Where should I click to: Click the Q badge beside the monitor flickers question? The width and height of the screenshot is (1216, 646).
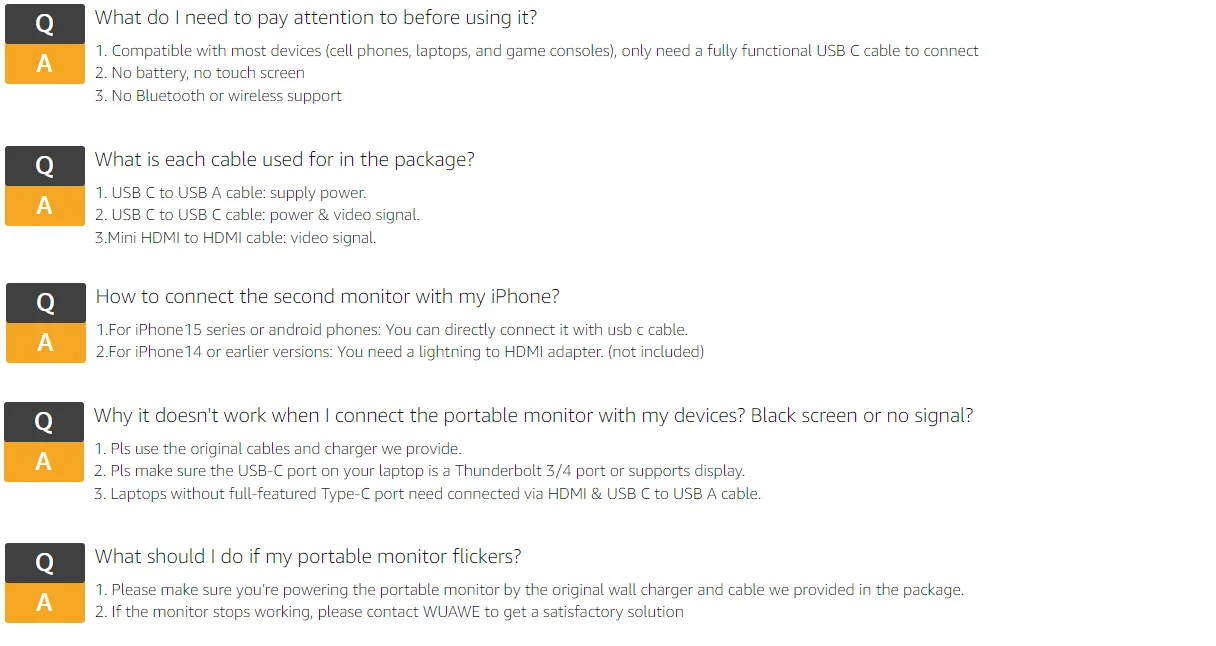(x=45, y=563)
